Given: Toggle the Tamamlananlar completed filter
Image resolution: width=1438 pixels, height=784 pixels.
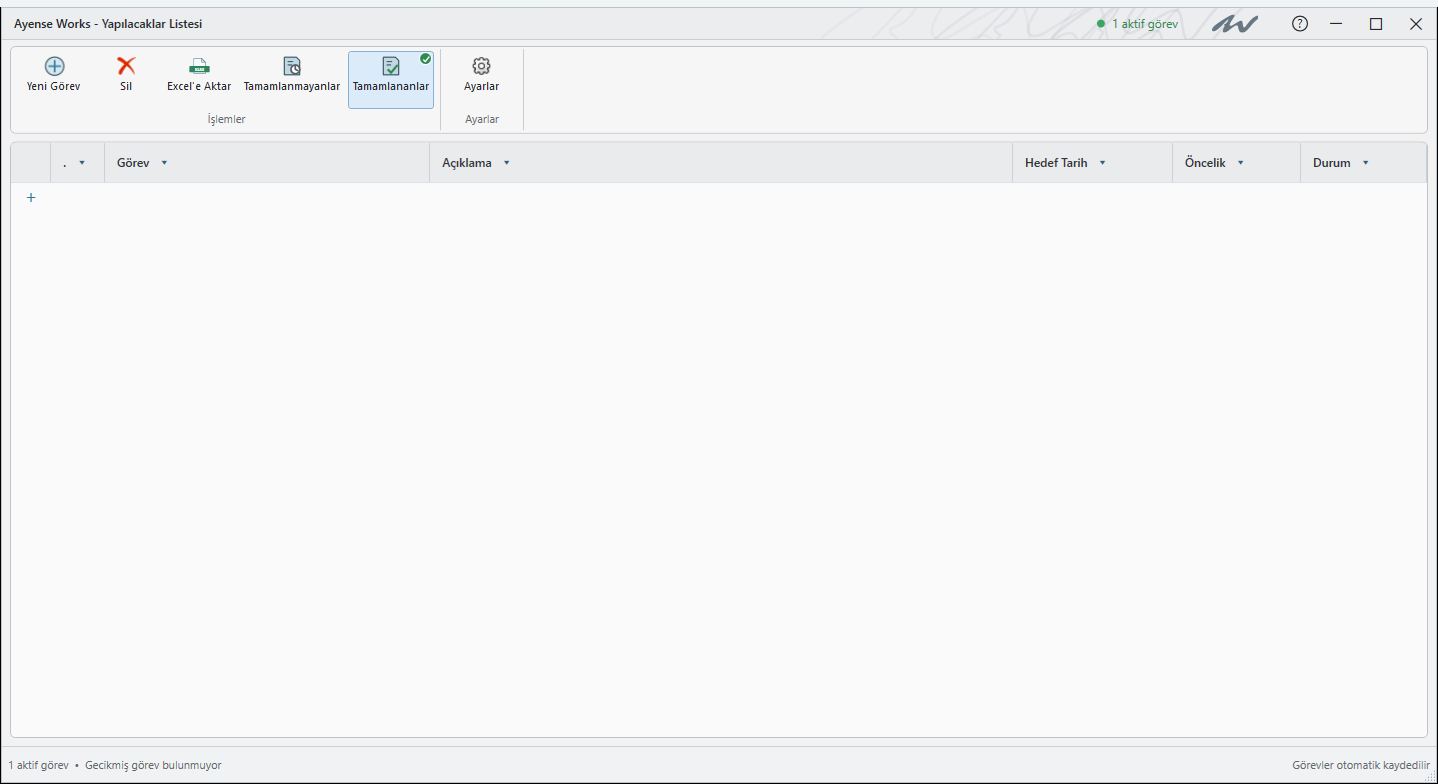Looking at the screenshot, I should tap(391, 80).
